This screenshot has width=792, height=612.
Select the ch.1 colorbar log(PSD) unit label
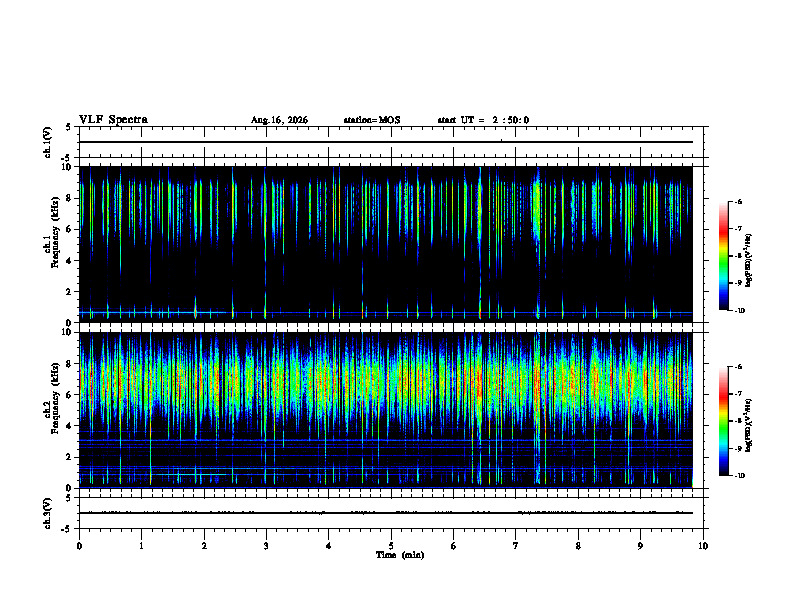(749, 261)
